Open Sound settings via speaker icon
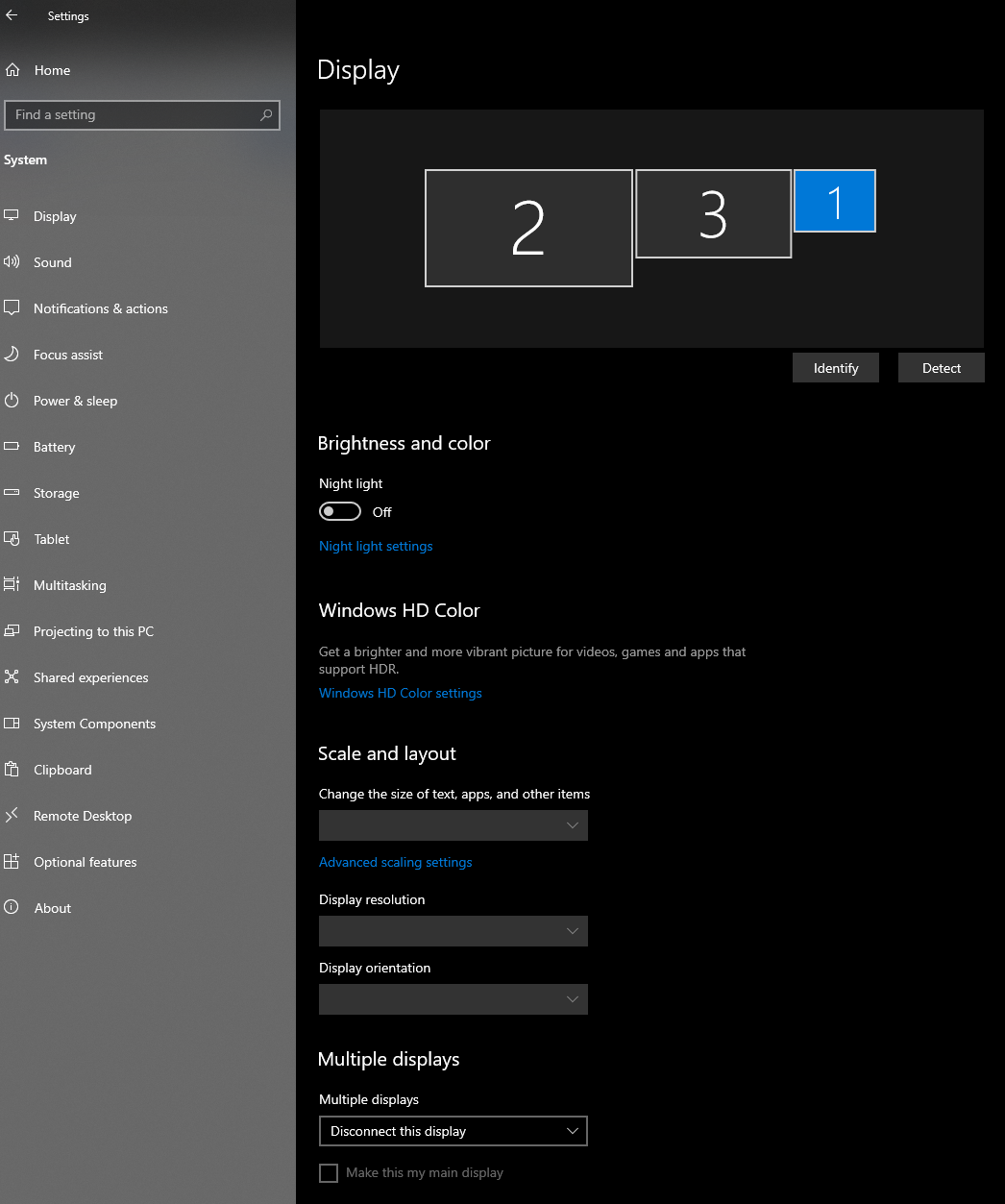1005x1204 pixels. point(12,262)
